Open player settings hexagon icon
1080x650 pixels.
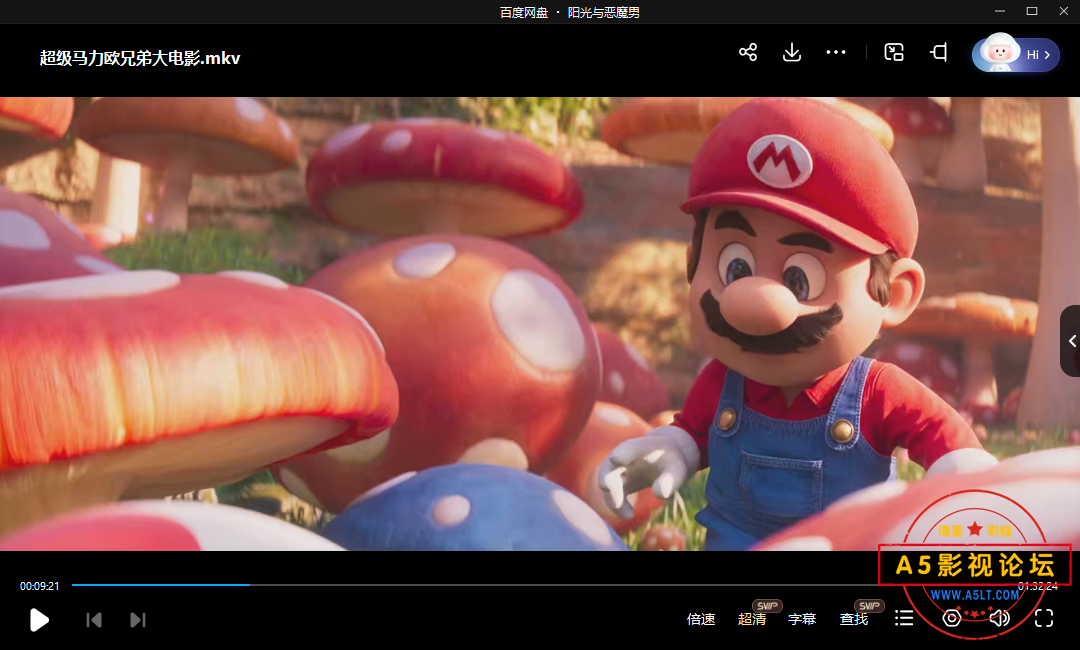pyautogui.click(x=952, y=618)
